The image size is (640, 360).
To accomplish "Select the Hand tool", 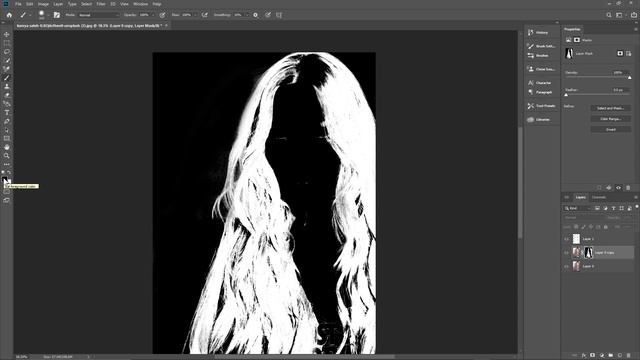I will (7, 147).
